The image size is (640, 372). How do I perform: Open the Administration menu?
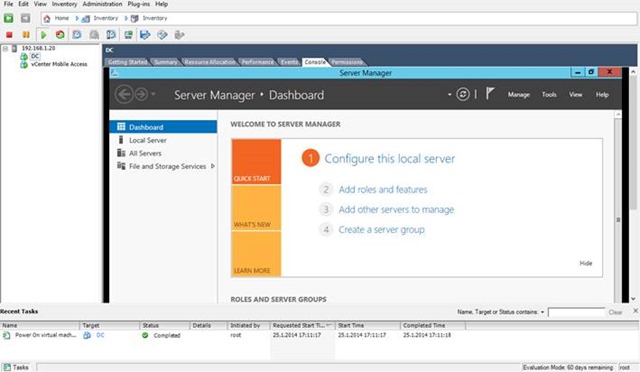pyautogui.click(x=102, y=4)
